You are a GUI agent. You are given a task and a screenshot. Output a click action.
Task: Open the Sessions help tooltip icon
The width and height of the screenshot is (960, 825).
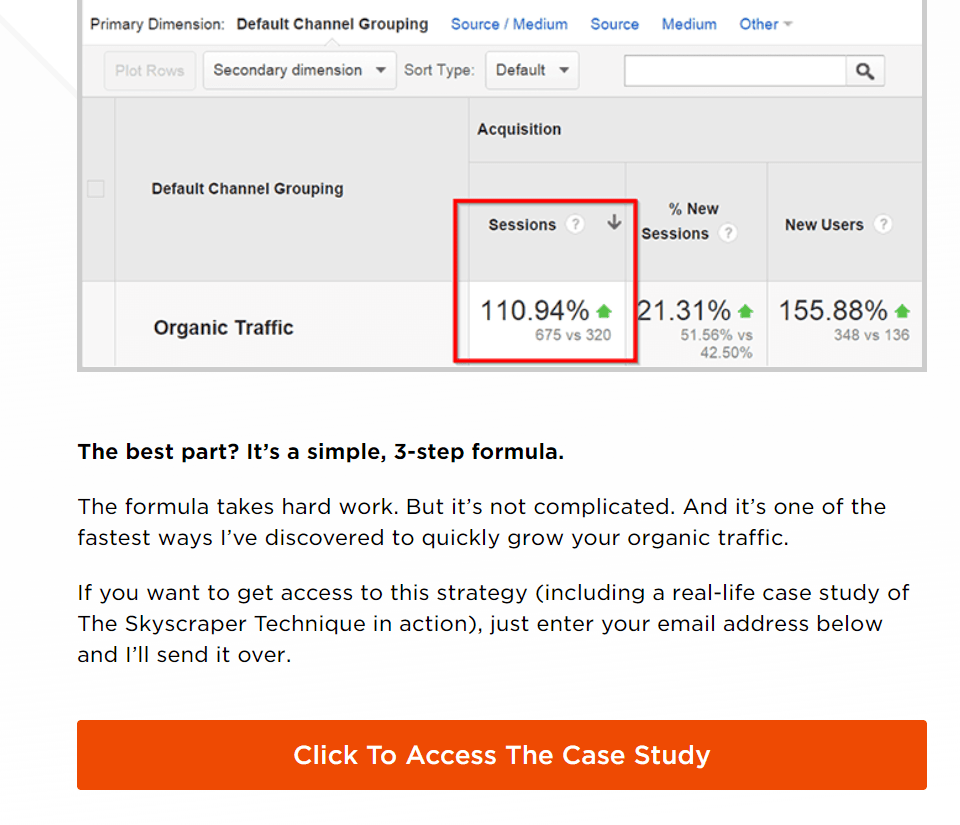click(575, 225)
